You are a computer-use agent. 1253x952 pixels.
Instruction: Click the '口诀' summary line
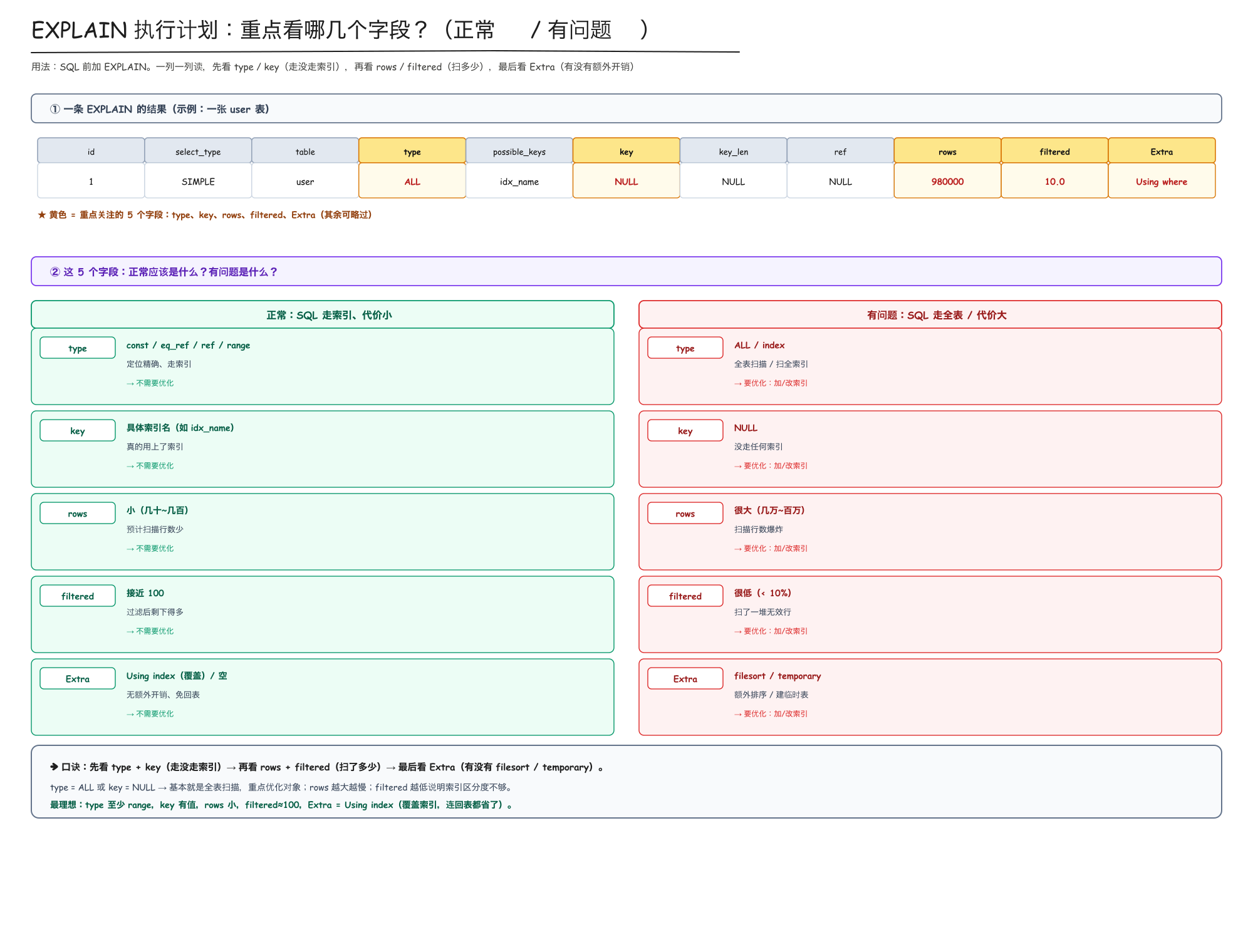pos(326,767)
